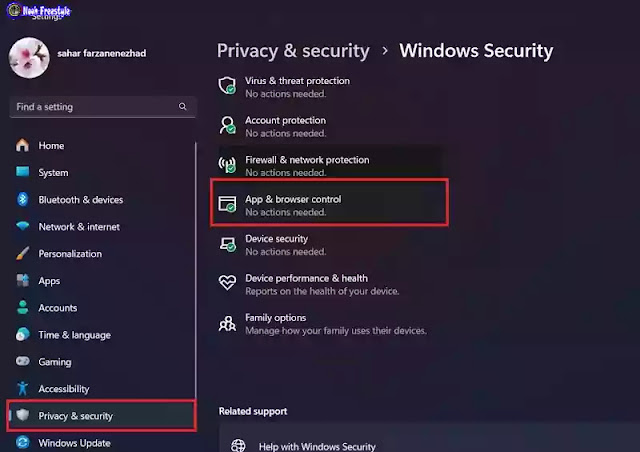Open Home in settings sidebar

tap(101, 145)
